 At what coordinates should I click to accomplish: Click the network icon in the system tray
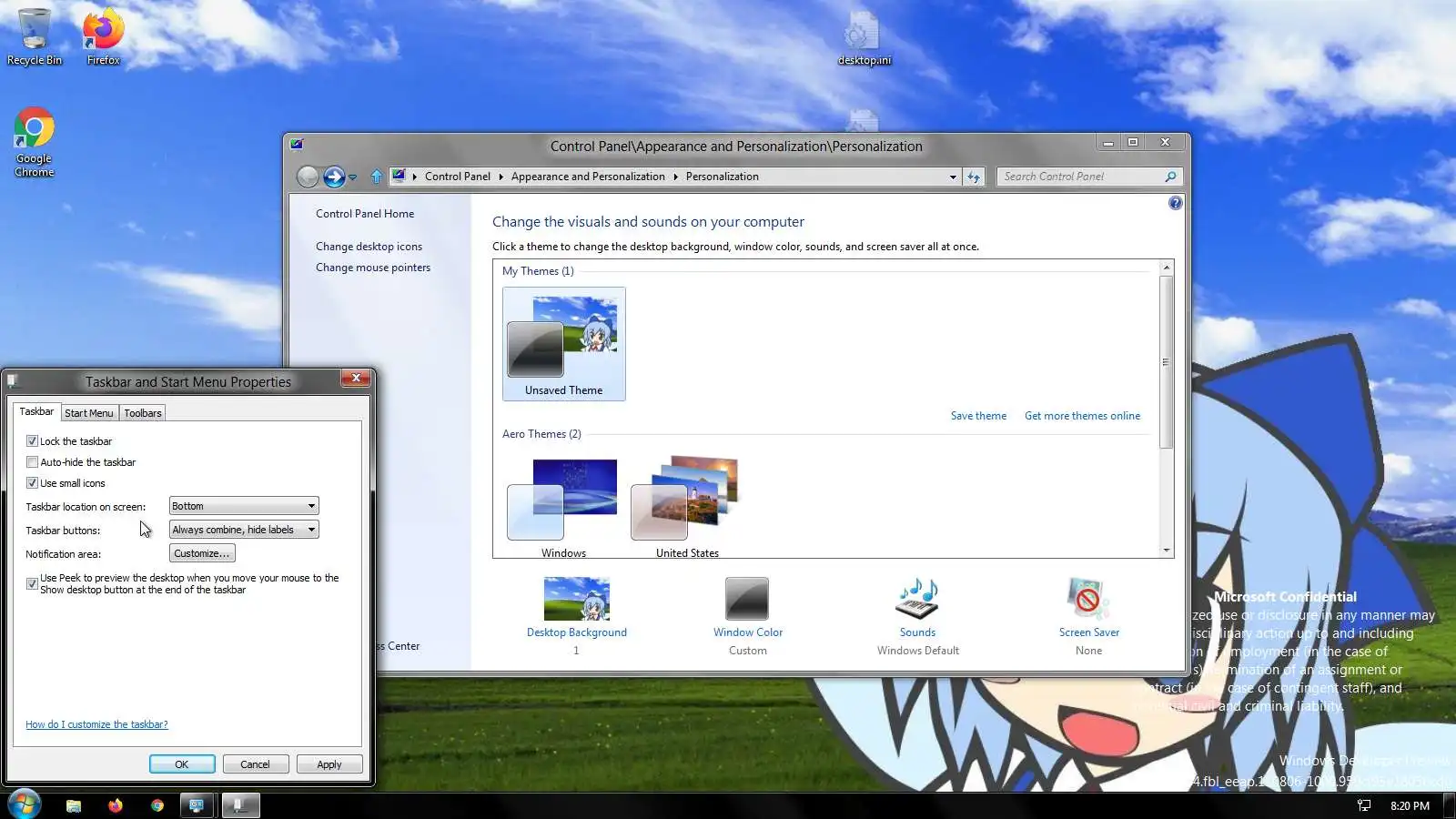[x=1363, y=805]
